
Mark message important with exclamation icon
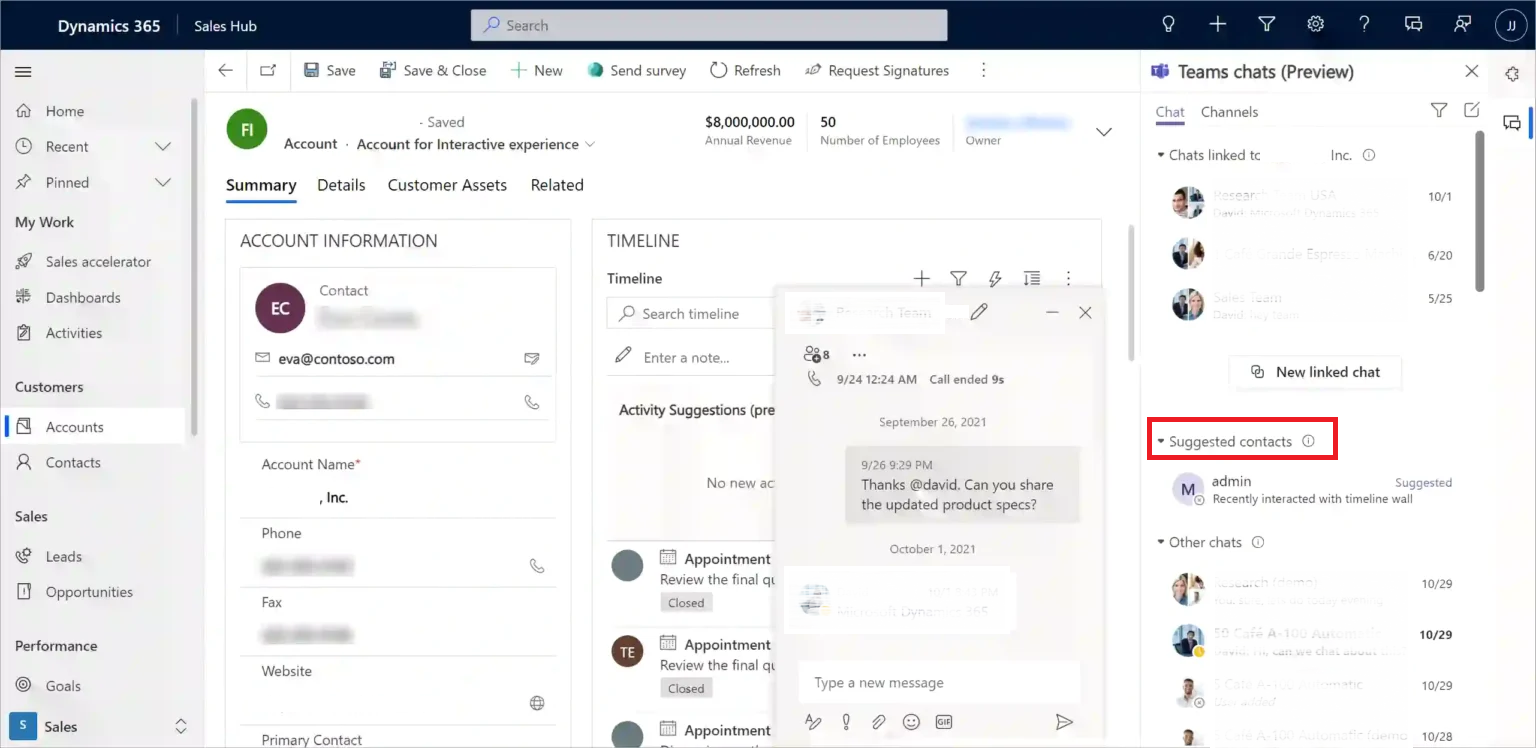click(846, 721)
